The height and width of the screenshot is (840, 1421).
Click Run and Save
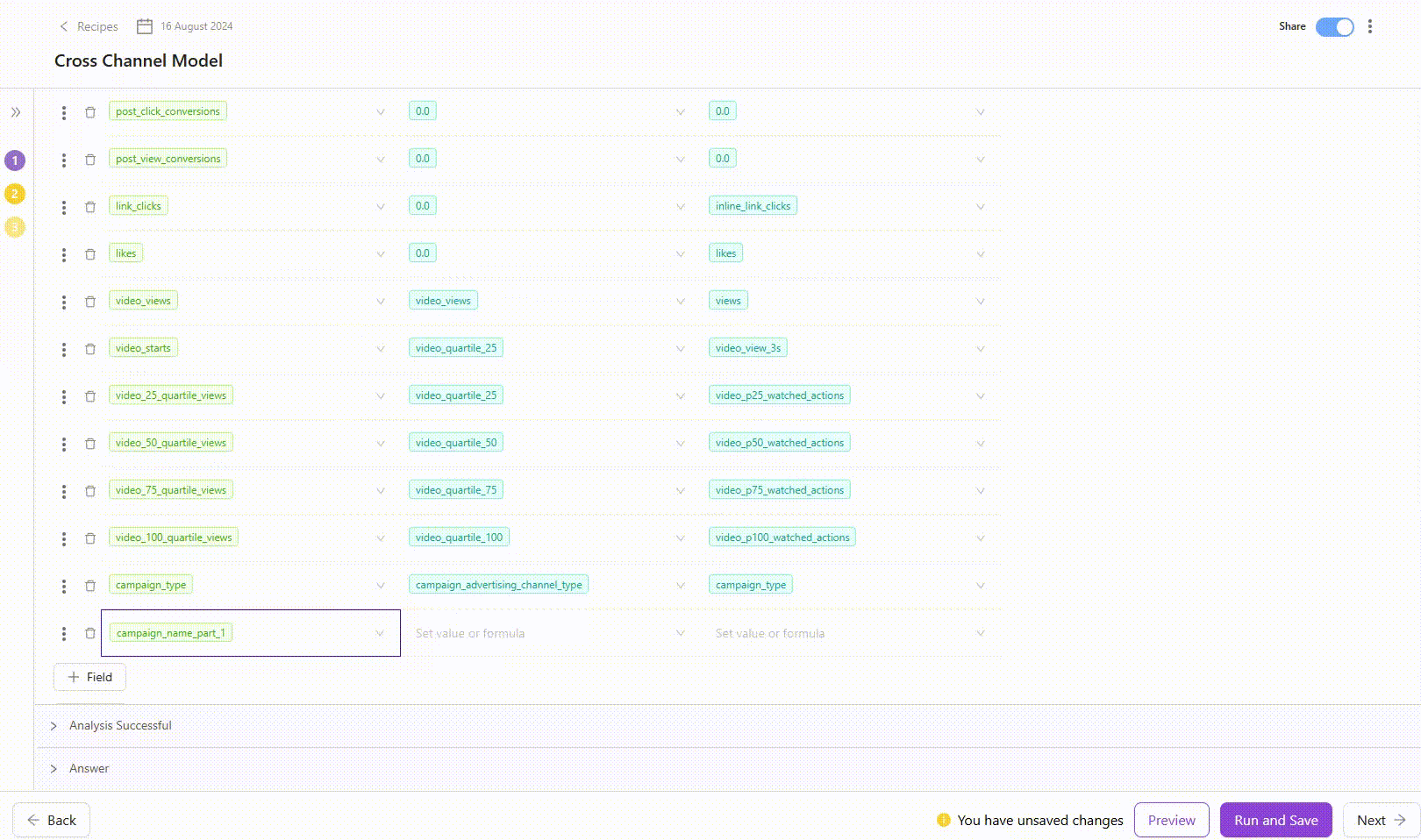(1275, 820)
